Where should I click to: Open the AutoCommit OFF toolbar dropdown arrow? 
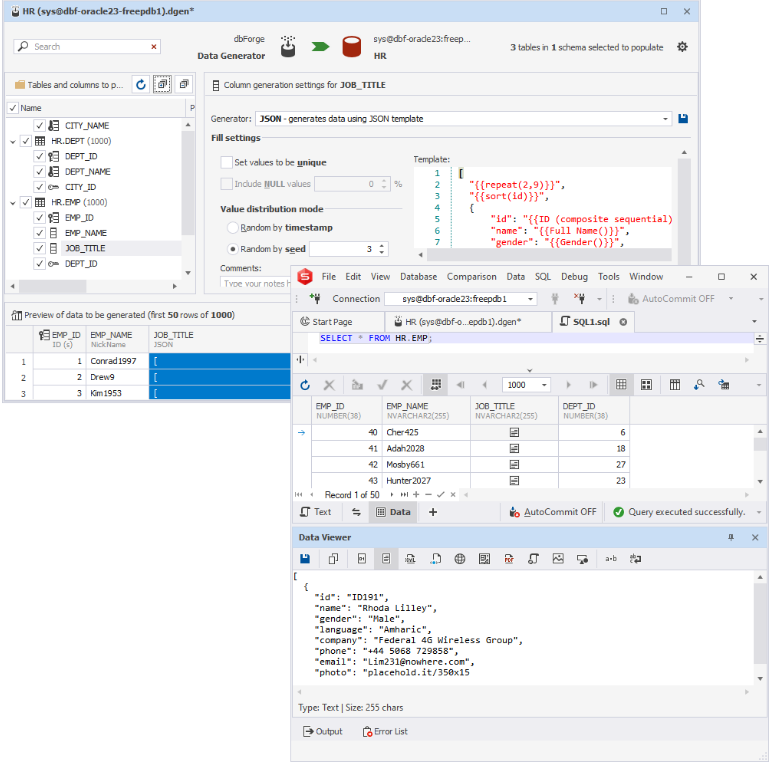[x=731, y=298]
